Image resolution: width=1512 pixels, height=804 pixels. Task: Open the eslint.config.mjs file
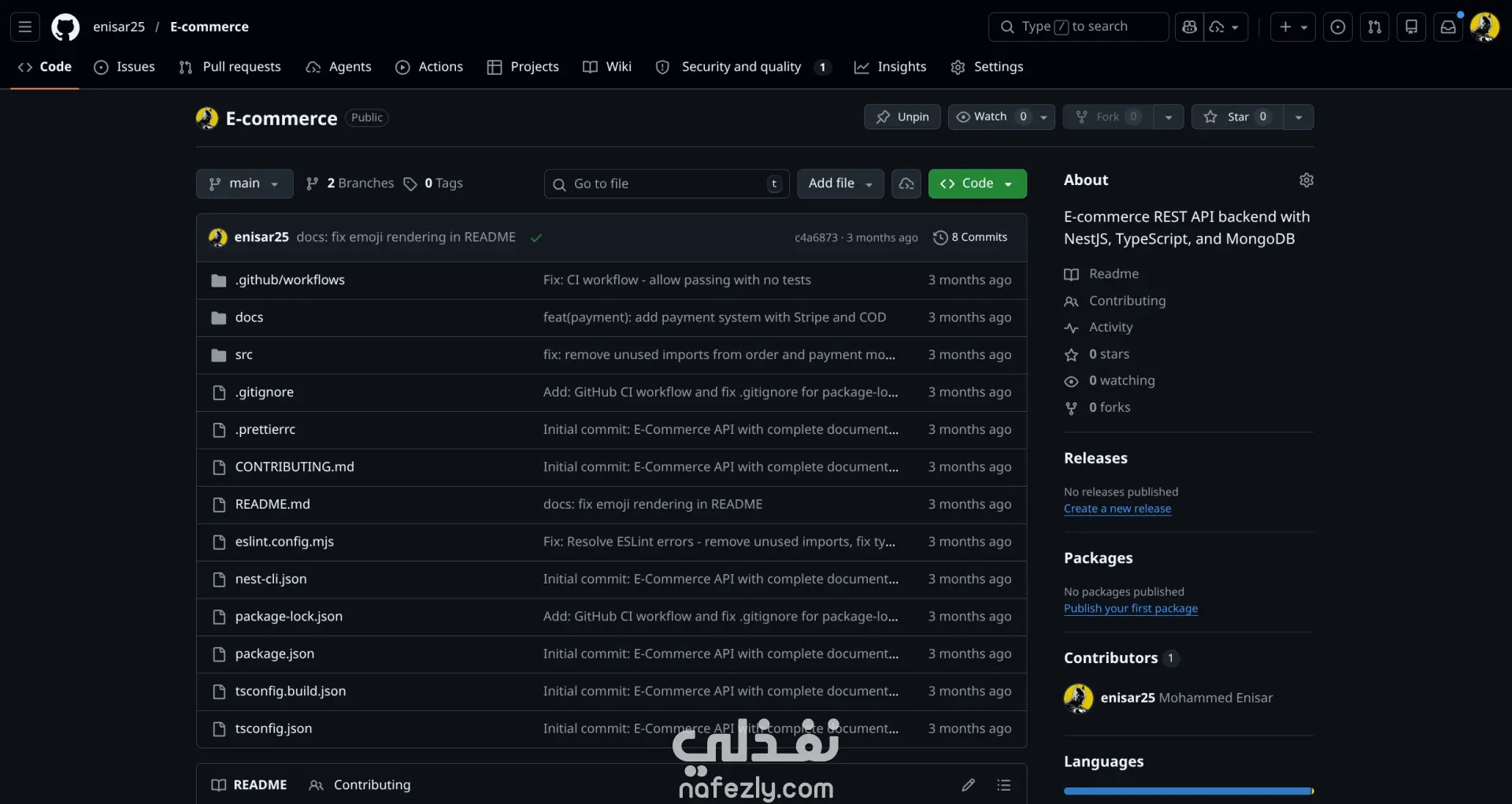(284, 542)
